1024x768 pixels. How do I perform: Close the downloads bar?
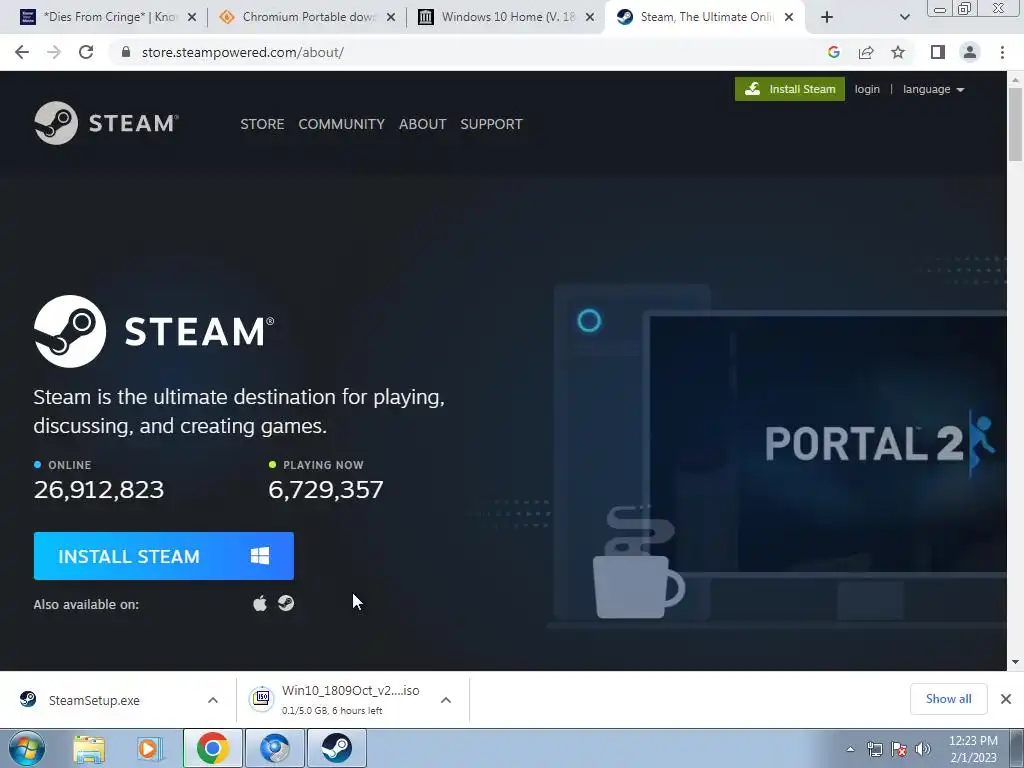pos(1006,699)
